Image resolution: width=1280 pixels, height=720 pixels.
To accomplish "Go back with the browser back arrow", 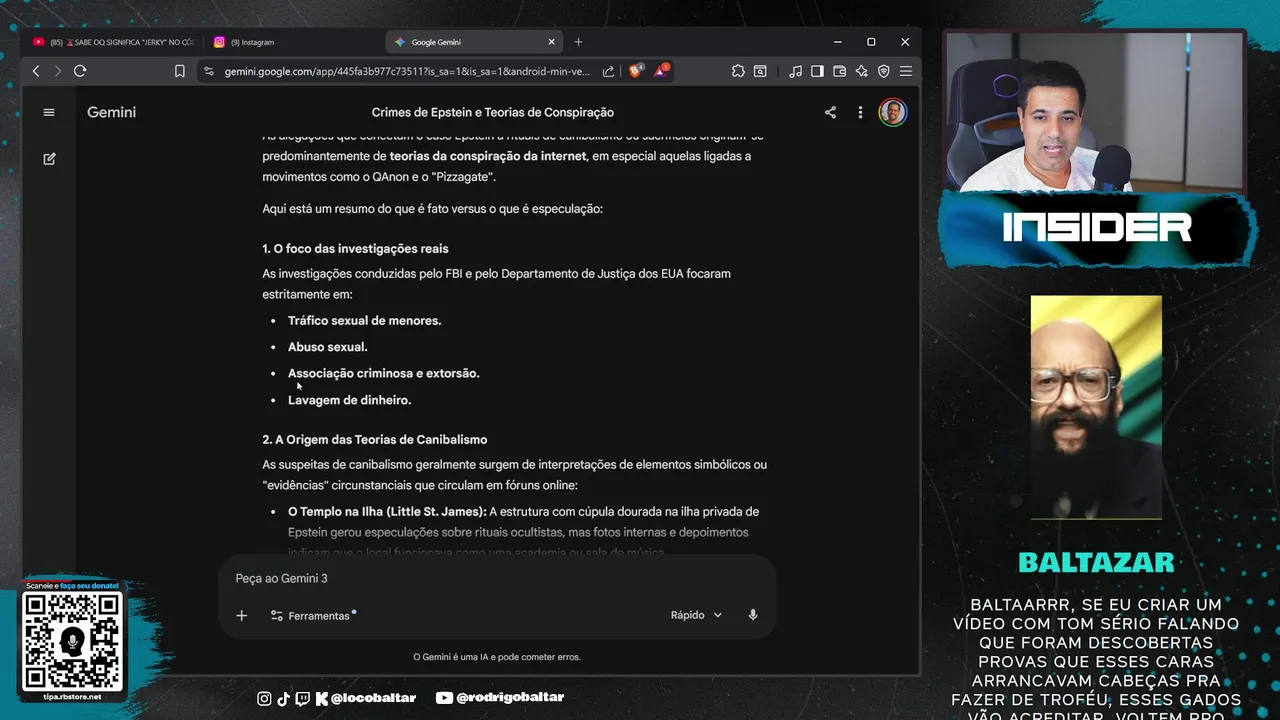I will [x=36, y=71].
